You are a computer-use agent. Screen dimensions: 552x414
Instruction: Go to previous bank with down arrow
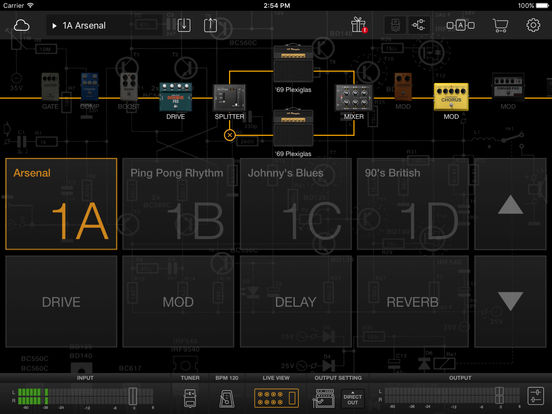[x=510, y=302]
